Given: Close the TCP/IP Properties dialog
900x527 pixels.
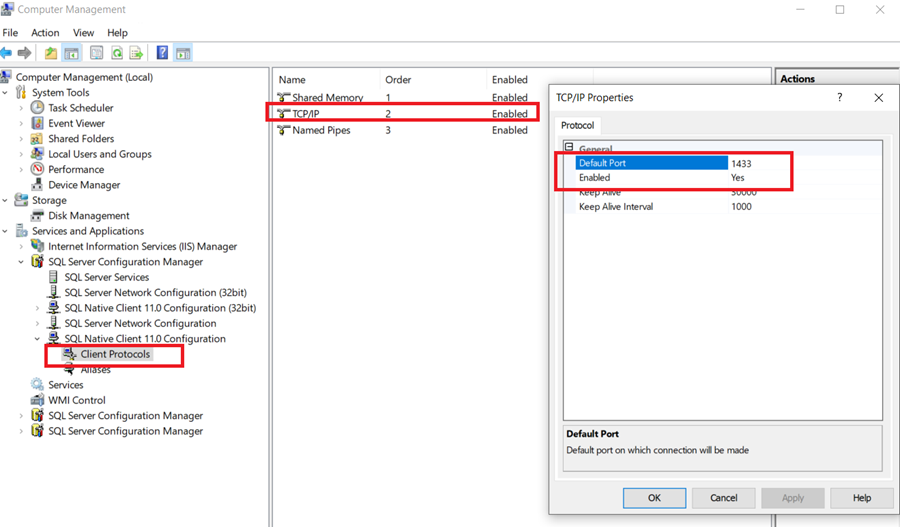Looking at the screenshot, I should tap(879, 98).
